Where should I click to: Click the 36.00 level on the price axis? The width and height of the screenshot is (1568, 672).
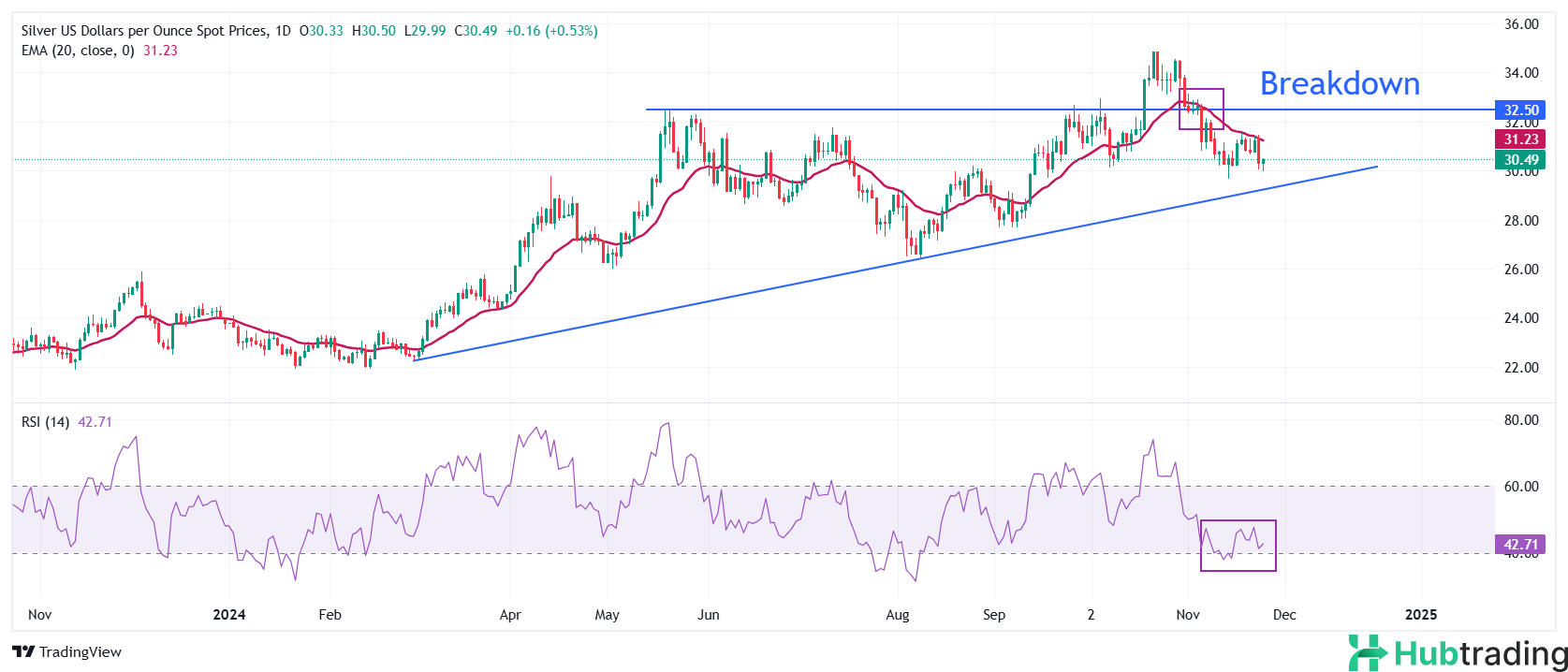click(1521, 24)
